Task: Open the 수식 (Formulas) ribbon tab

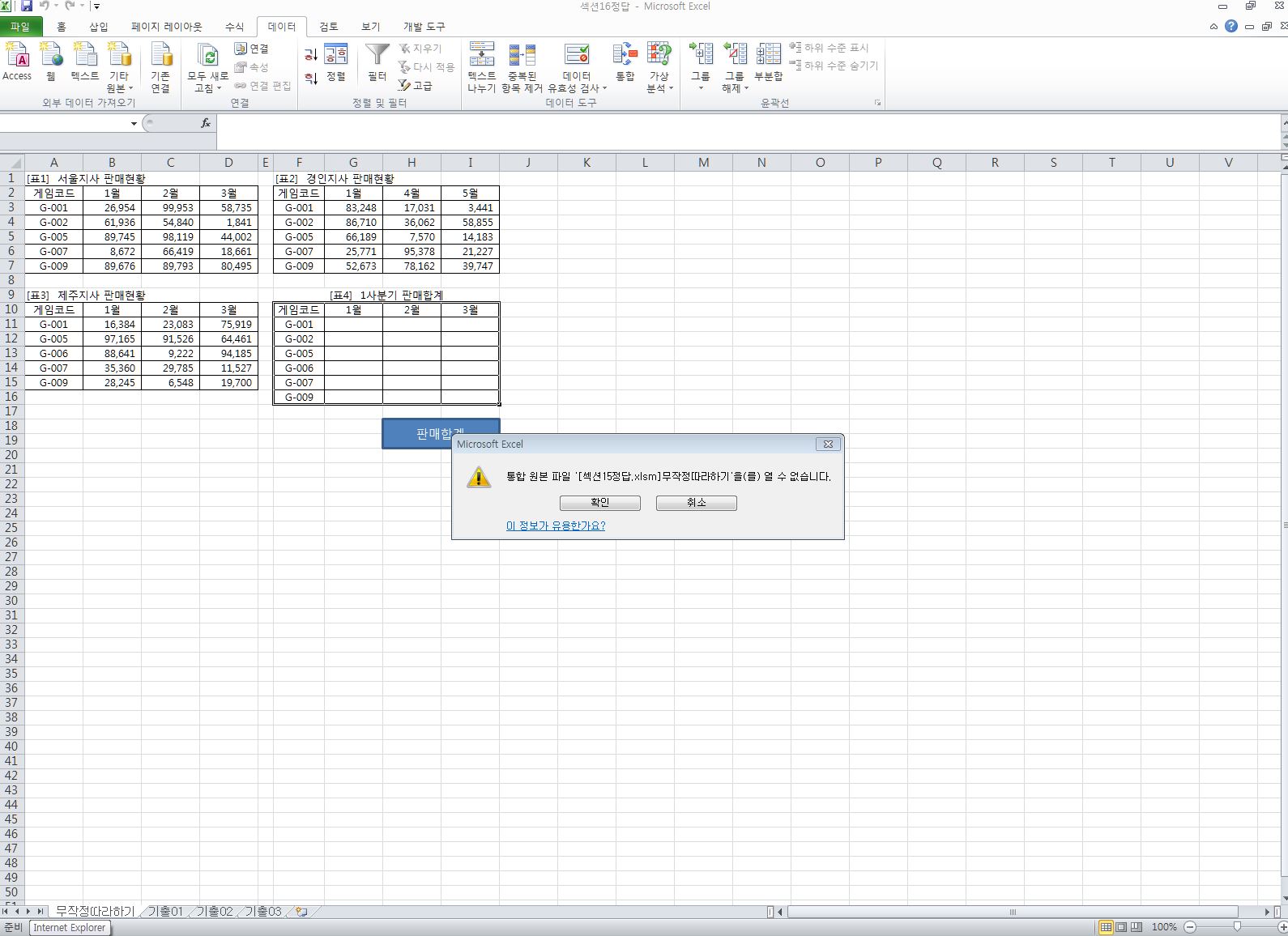Action: click(234, 27)
